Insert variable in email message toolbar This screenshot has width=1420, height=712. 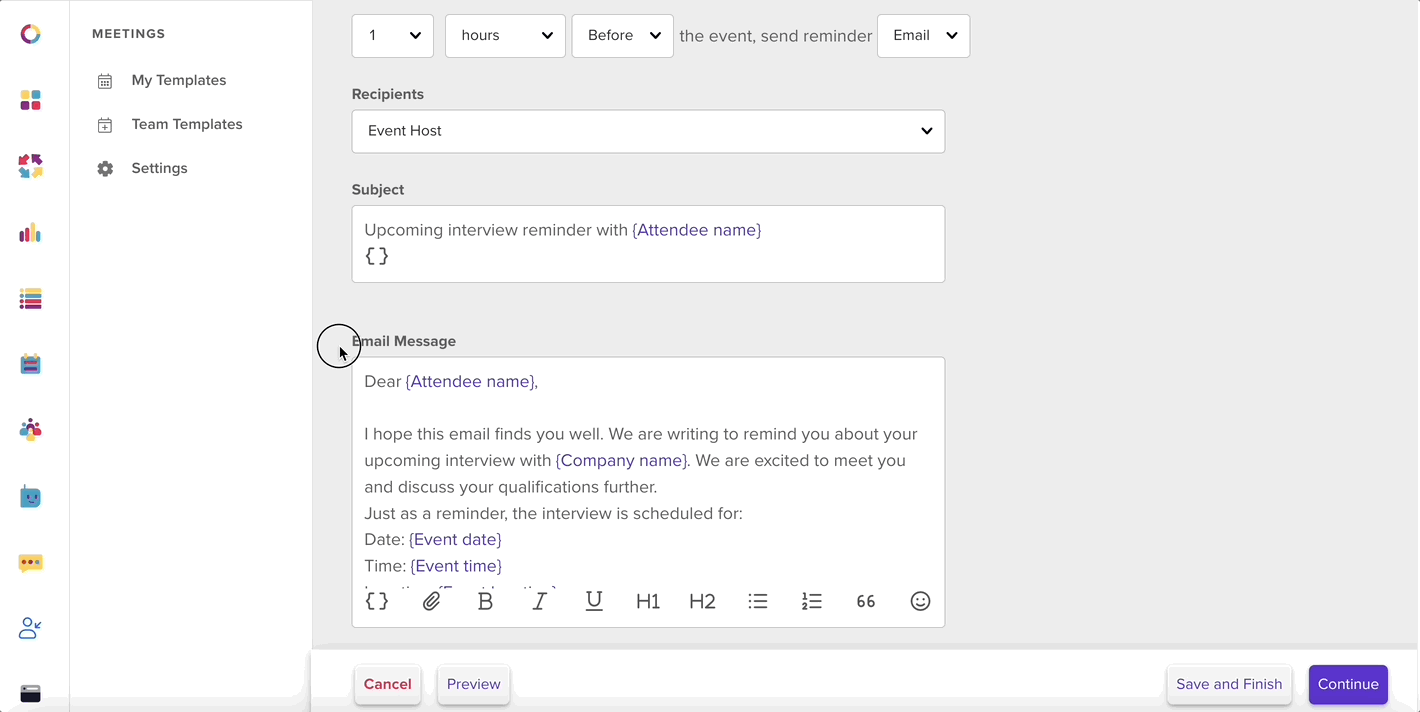(x=377, y=601)
